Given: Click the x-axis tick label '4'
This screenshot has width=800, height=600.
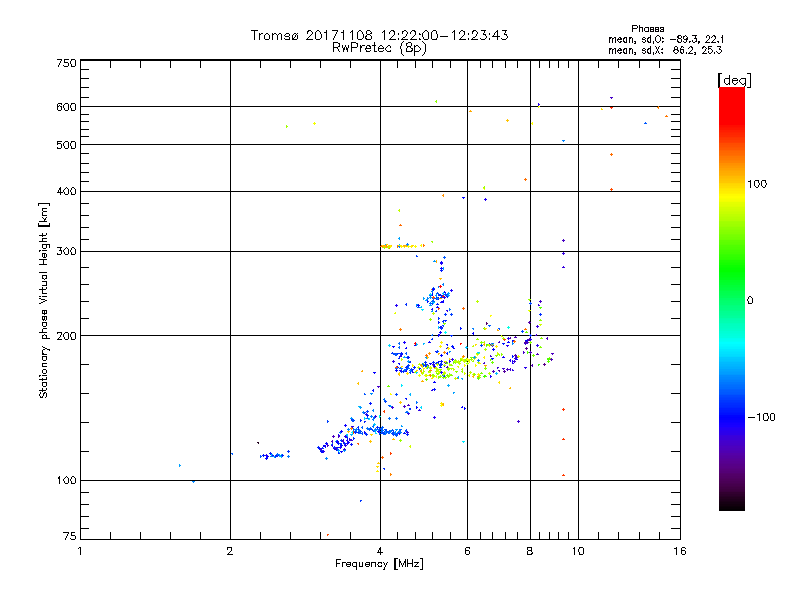Looking at the screenshot, I should click(380, 551).
